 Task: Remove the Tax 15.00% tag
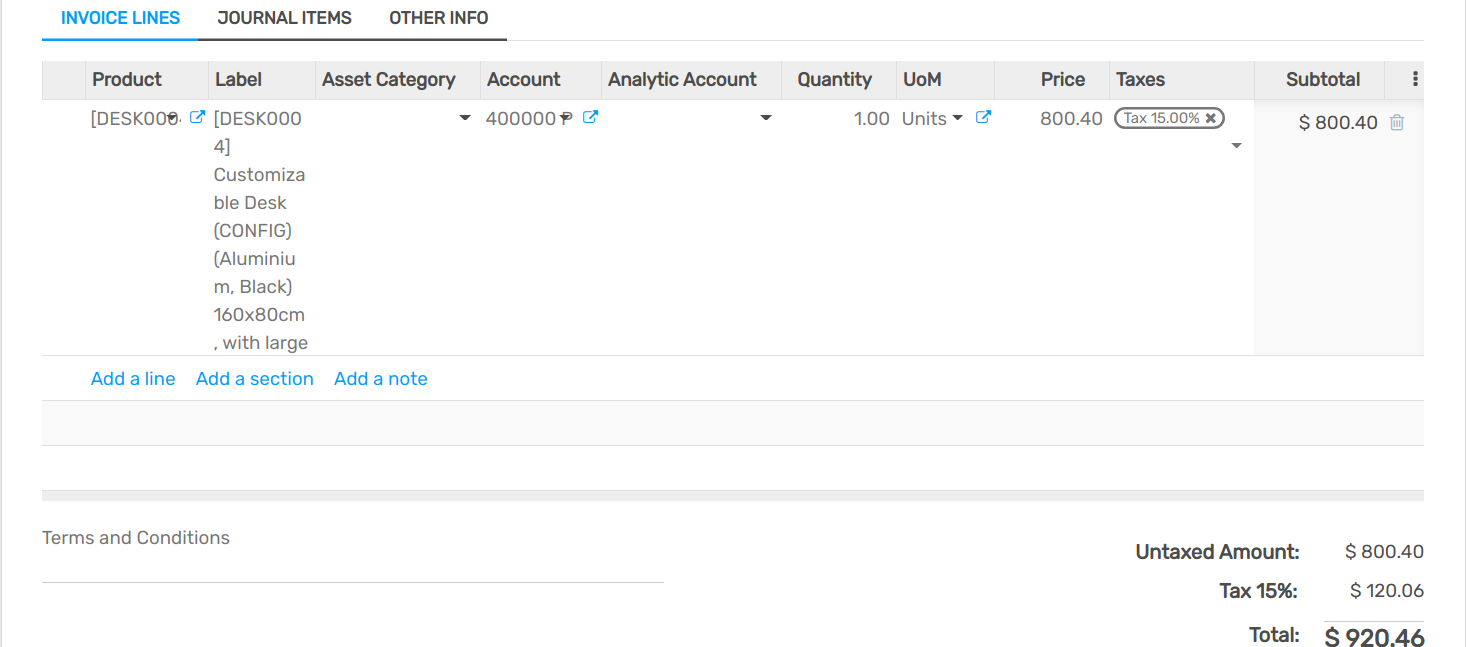click(x=1211, y=118)
